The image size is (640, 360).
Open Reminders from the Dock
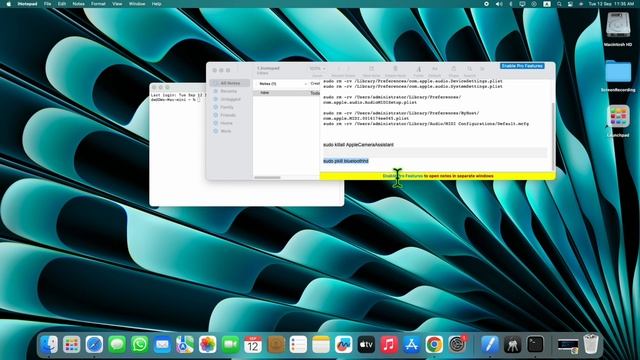(x=298, y=344)
